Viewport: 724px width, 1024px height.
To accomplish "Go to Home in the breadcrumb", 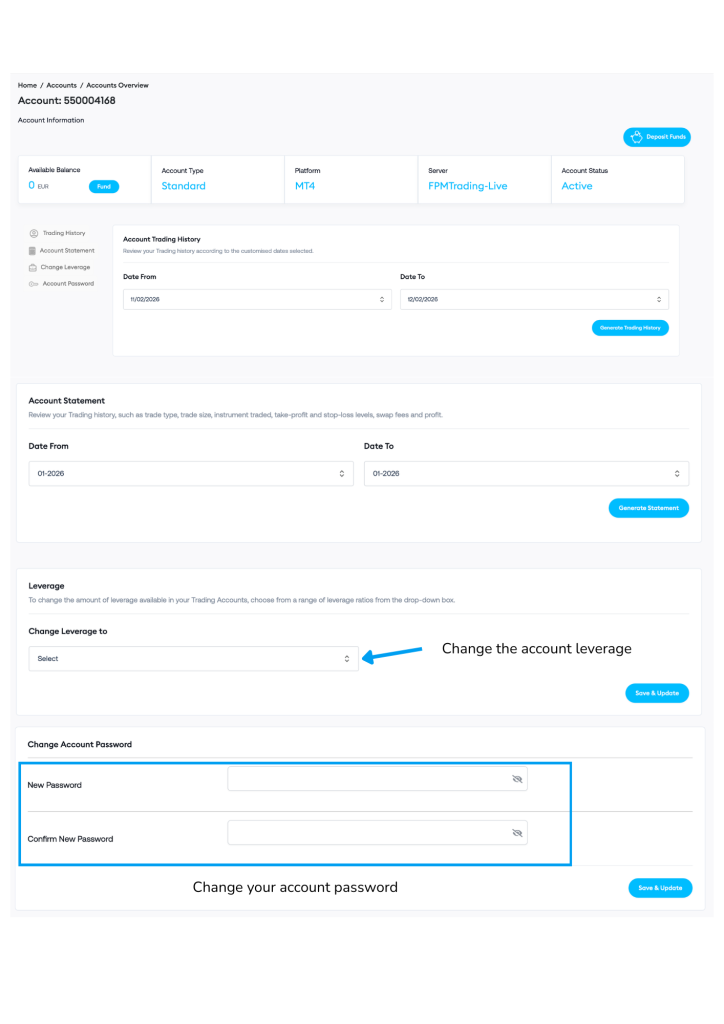I will [27, 86].
